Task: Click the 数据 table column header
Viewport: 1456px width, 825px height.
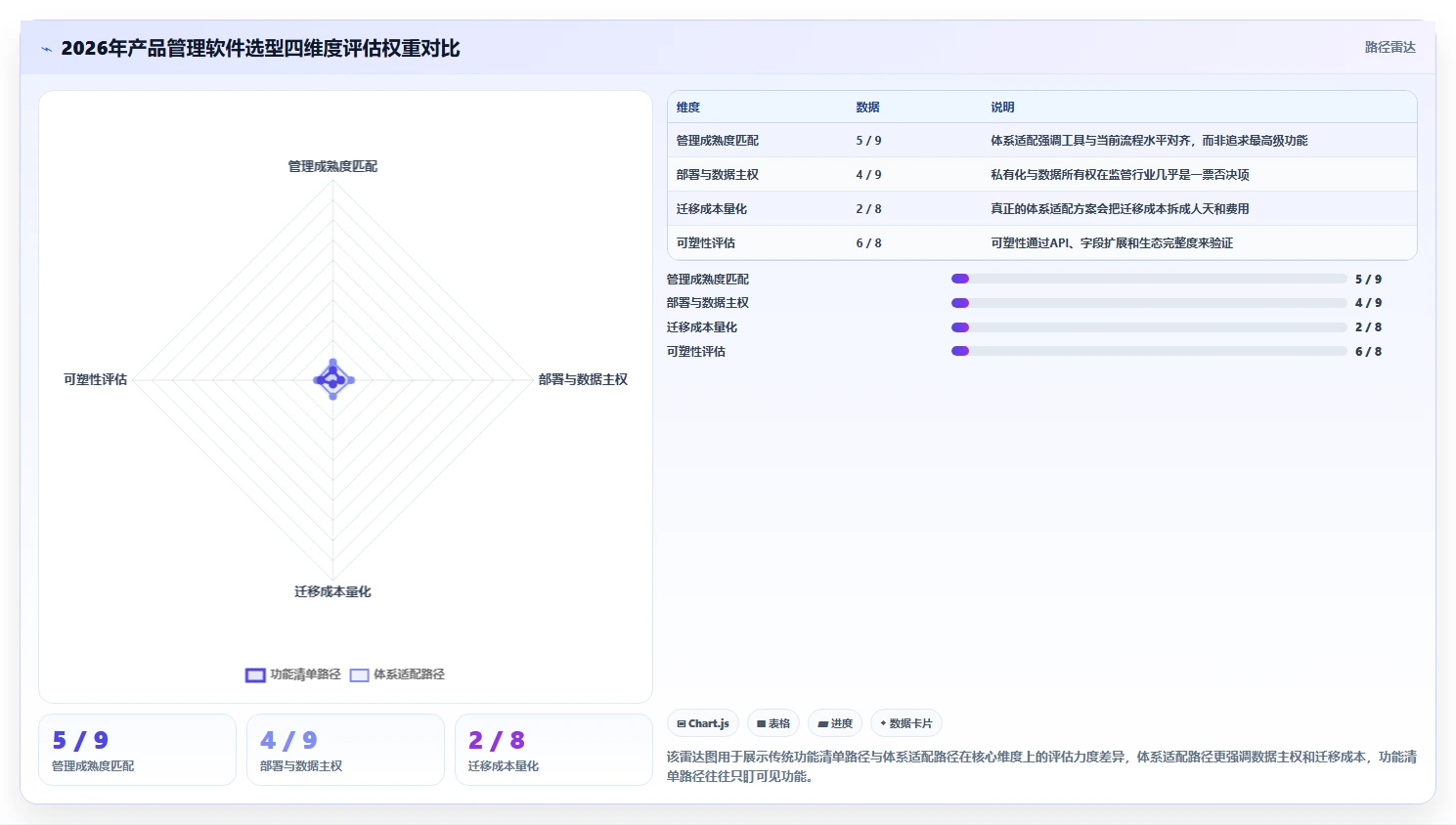Action: point(867,108)
